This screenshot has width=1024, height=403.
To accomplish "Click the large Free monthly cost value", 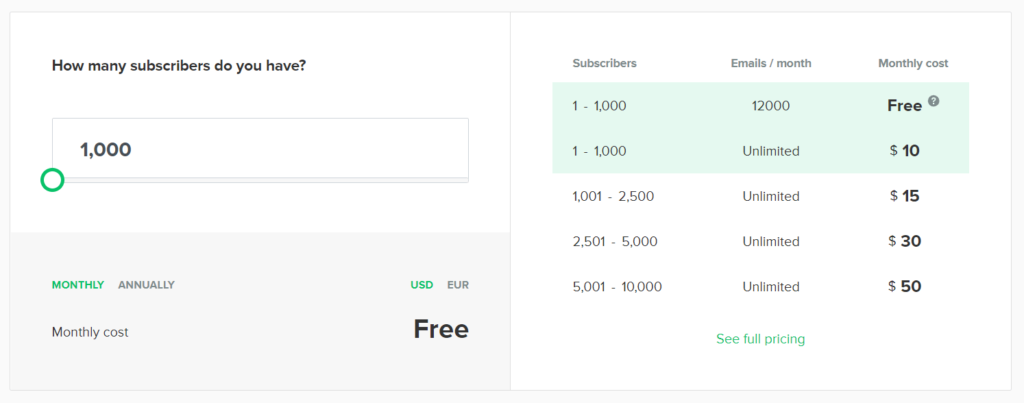I will [x=441, y=329].
